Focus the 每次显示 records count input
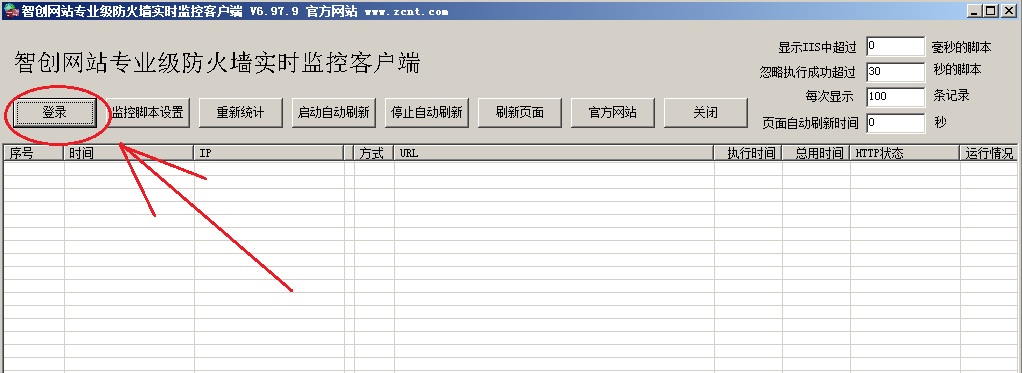The height and width of the screenshot is (373, 1022). [896, 97]
